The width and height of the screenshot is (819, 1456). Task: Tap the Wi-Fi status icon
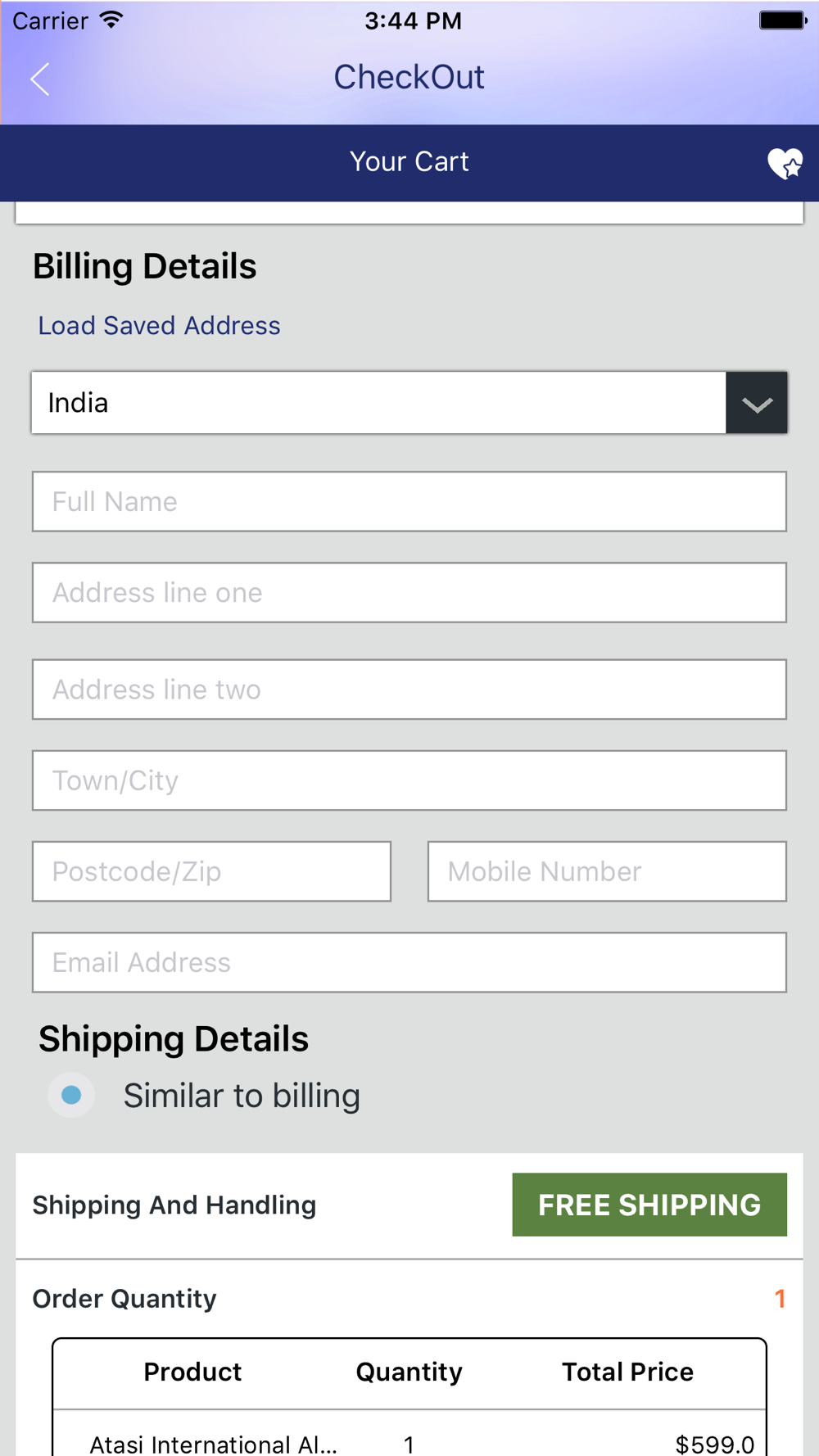pyautogui.click(x=111, y=20)
